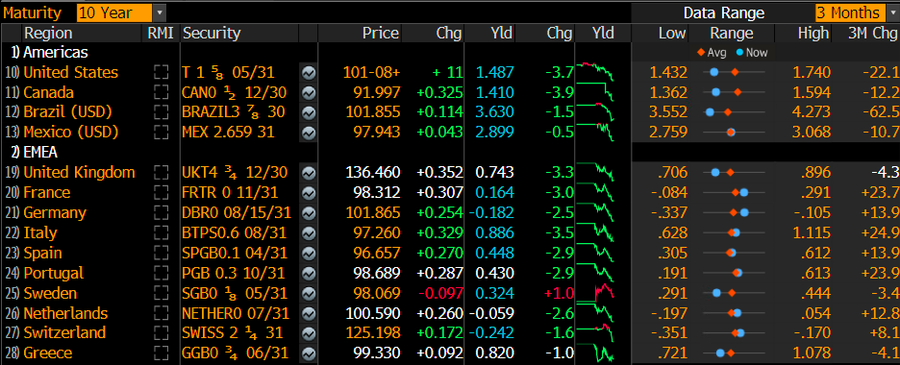Open chart icon for Sweden SGB0 bond
This screenshot has width=900, height=365.
(309, 294)
